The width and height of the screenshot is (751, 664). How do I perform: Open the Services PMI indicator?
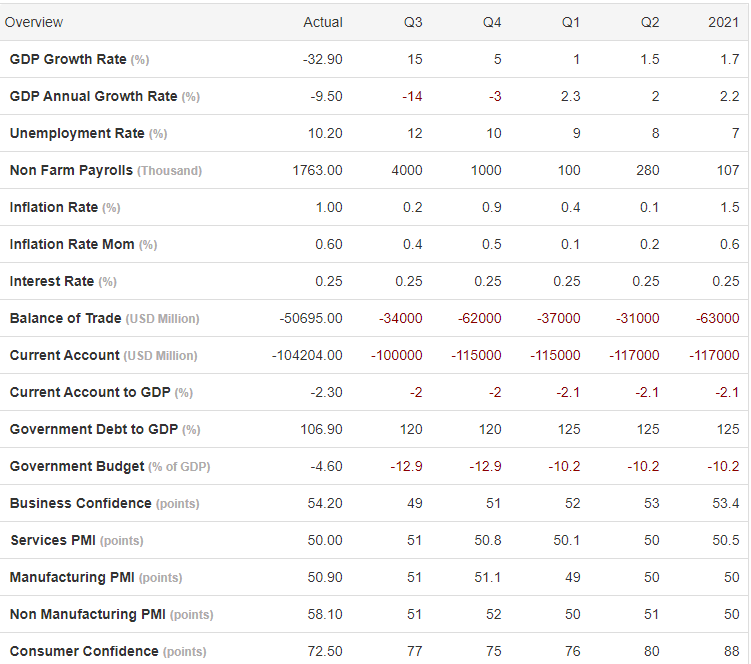[53, 540]
